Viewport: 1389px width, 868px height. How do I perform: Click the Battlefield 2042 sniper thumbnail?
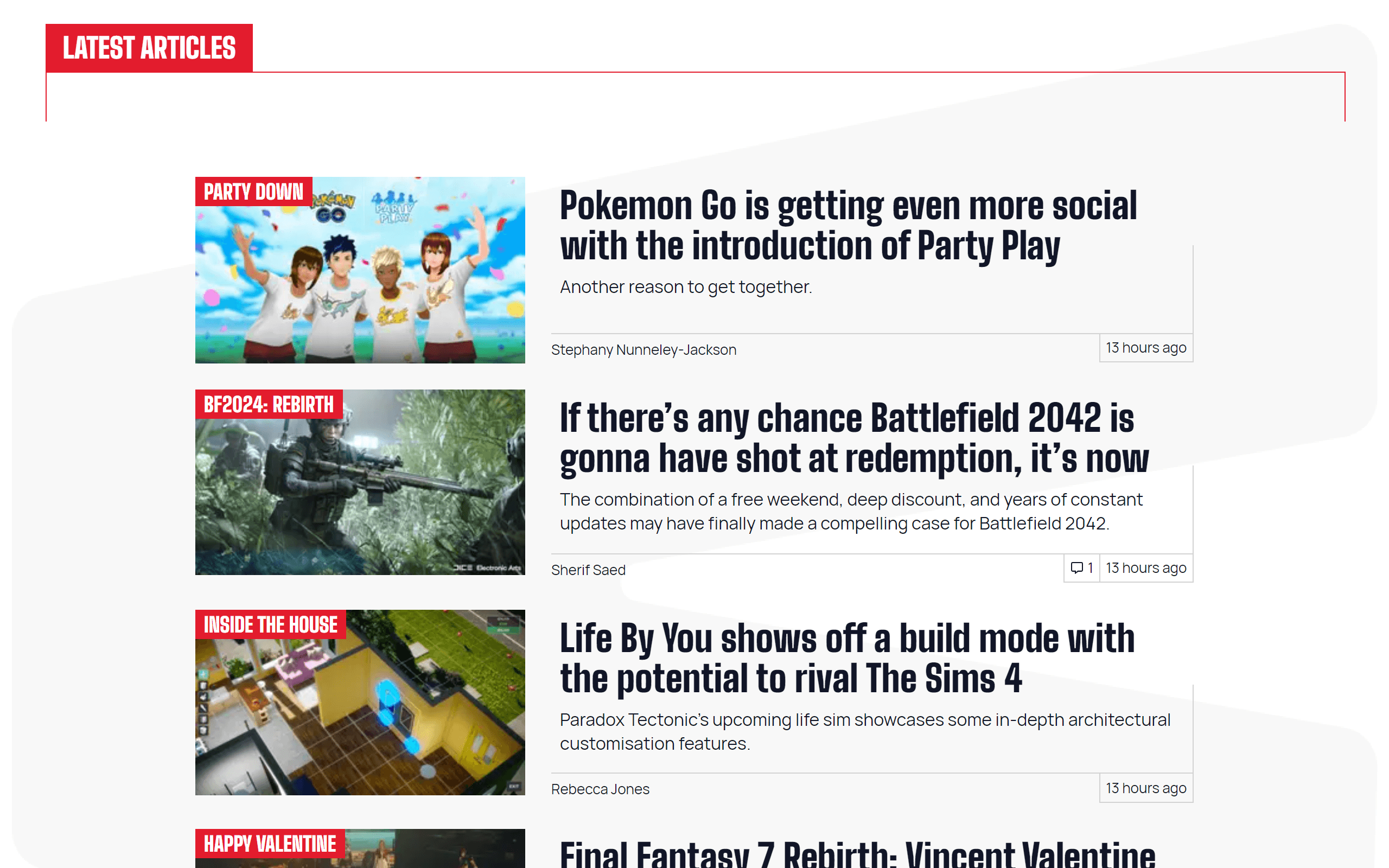coord(359,483)
